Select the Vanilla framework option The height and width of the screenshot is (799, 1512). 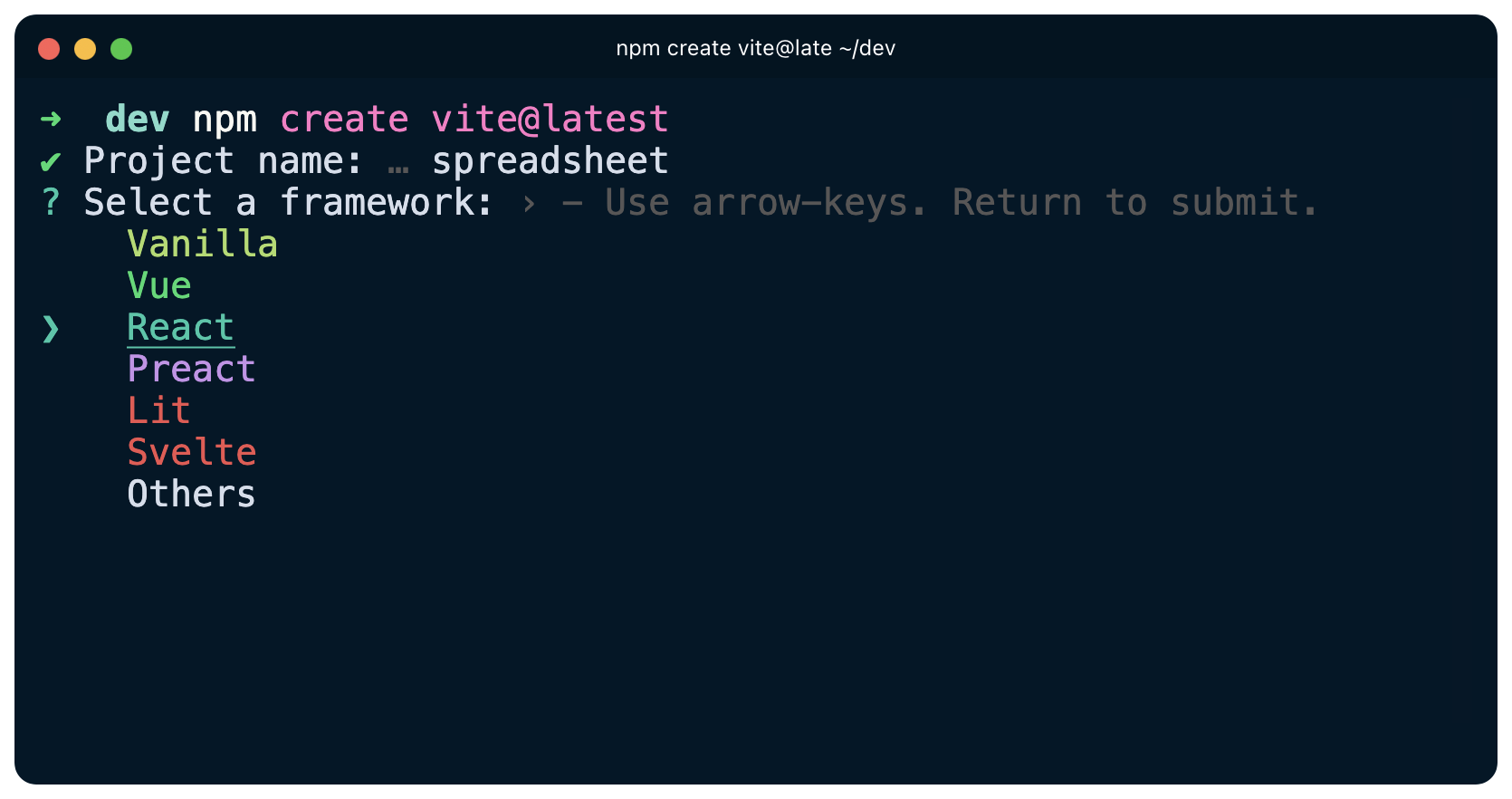pyautogui.click(x=202, y=244)
